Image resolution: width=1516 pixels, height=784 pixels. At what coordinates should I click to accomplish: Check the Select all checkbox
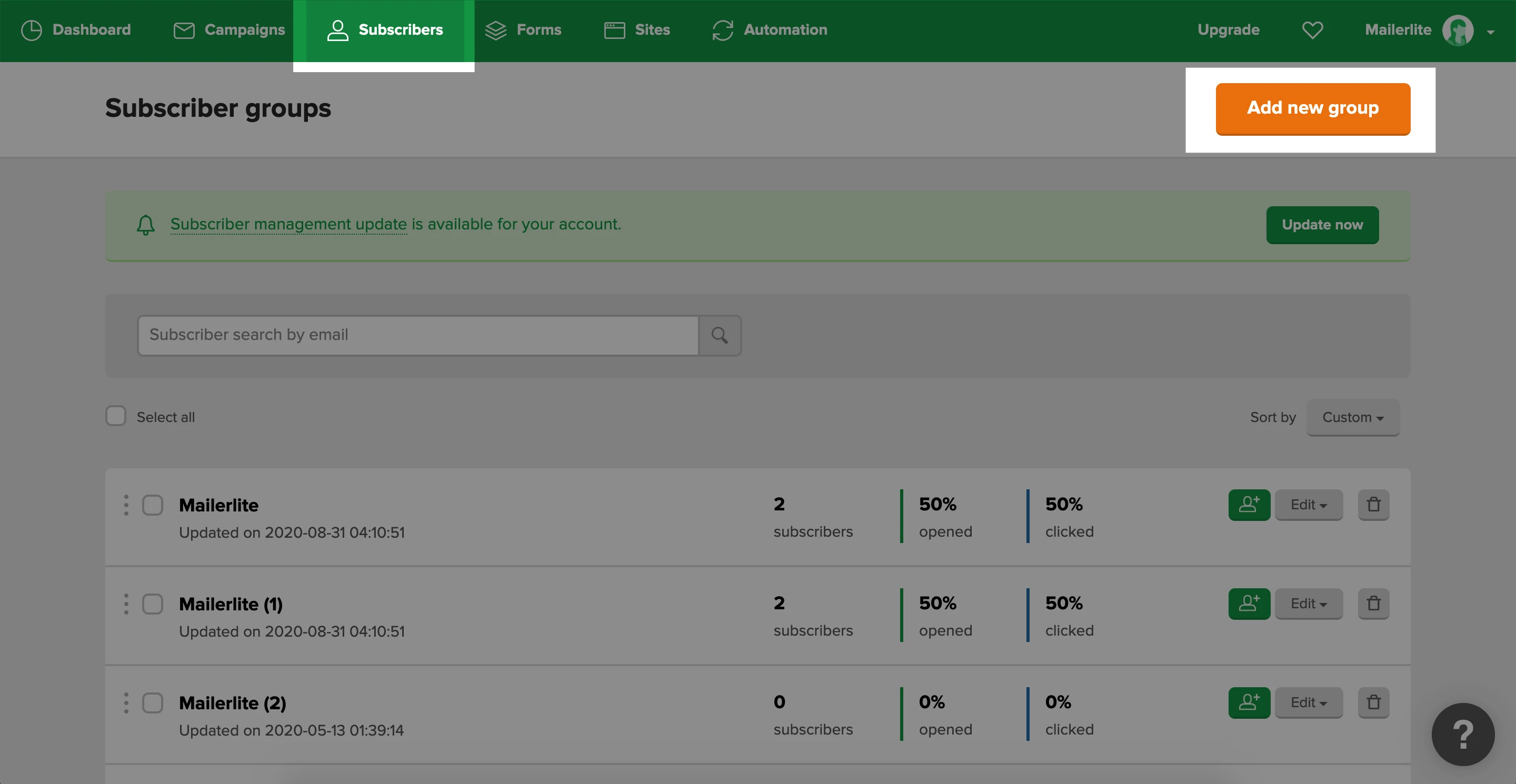tap(116, 416)
